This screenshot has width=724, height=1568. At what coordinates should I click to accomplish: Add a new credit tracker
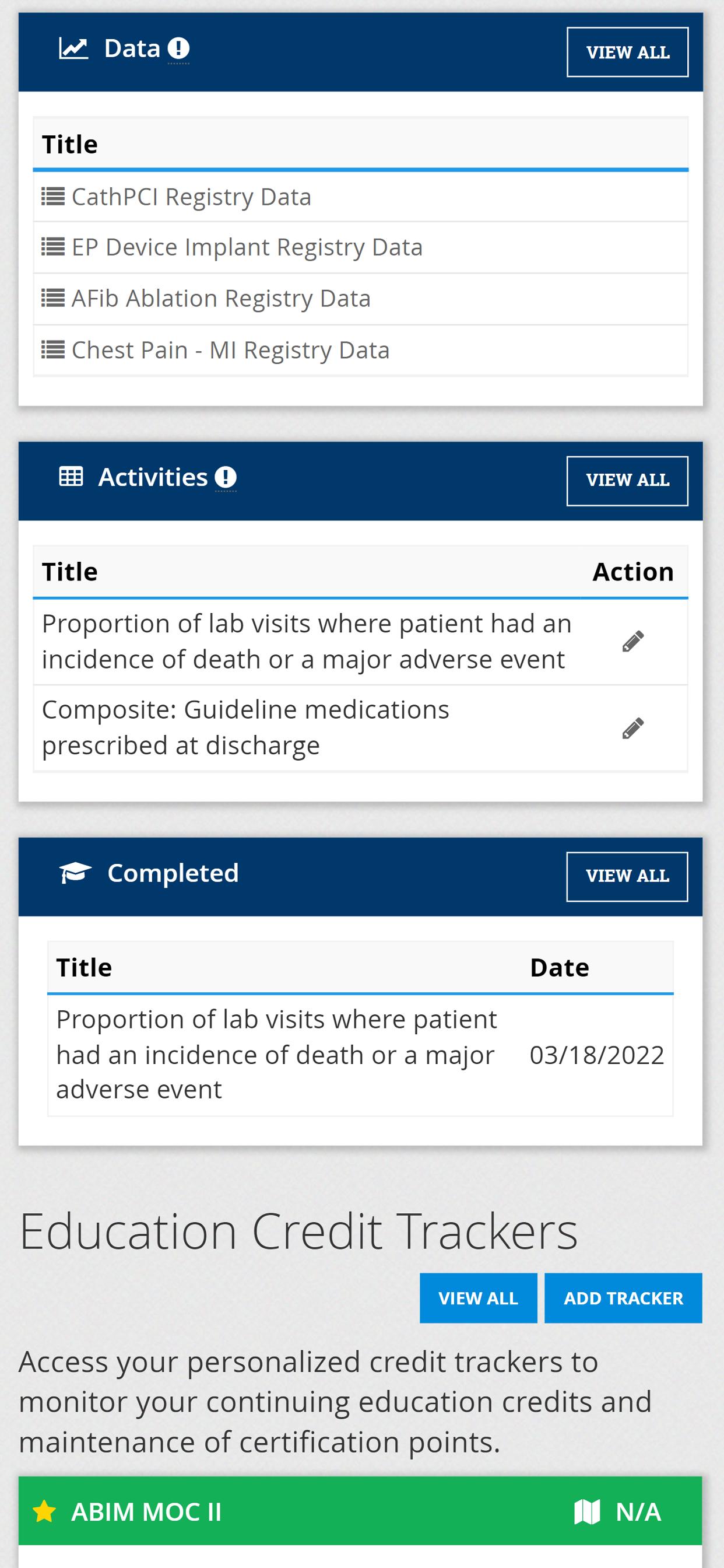coord(623,1298)
